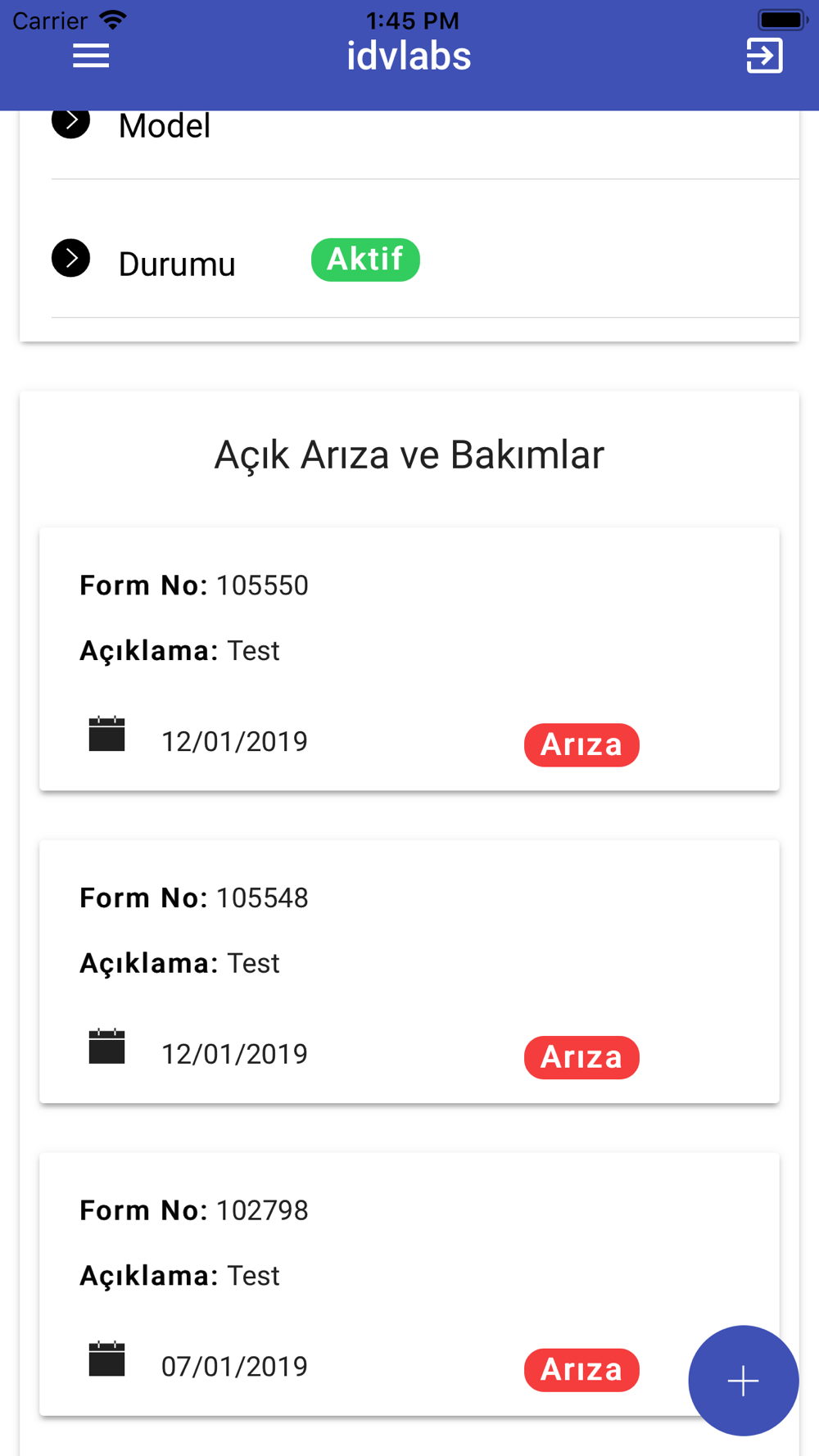The height and width of the screenshot is (1456, 819).
Task: Click calendar icon in form 105550 card
Action: [x=106, y=734]
